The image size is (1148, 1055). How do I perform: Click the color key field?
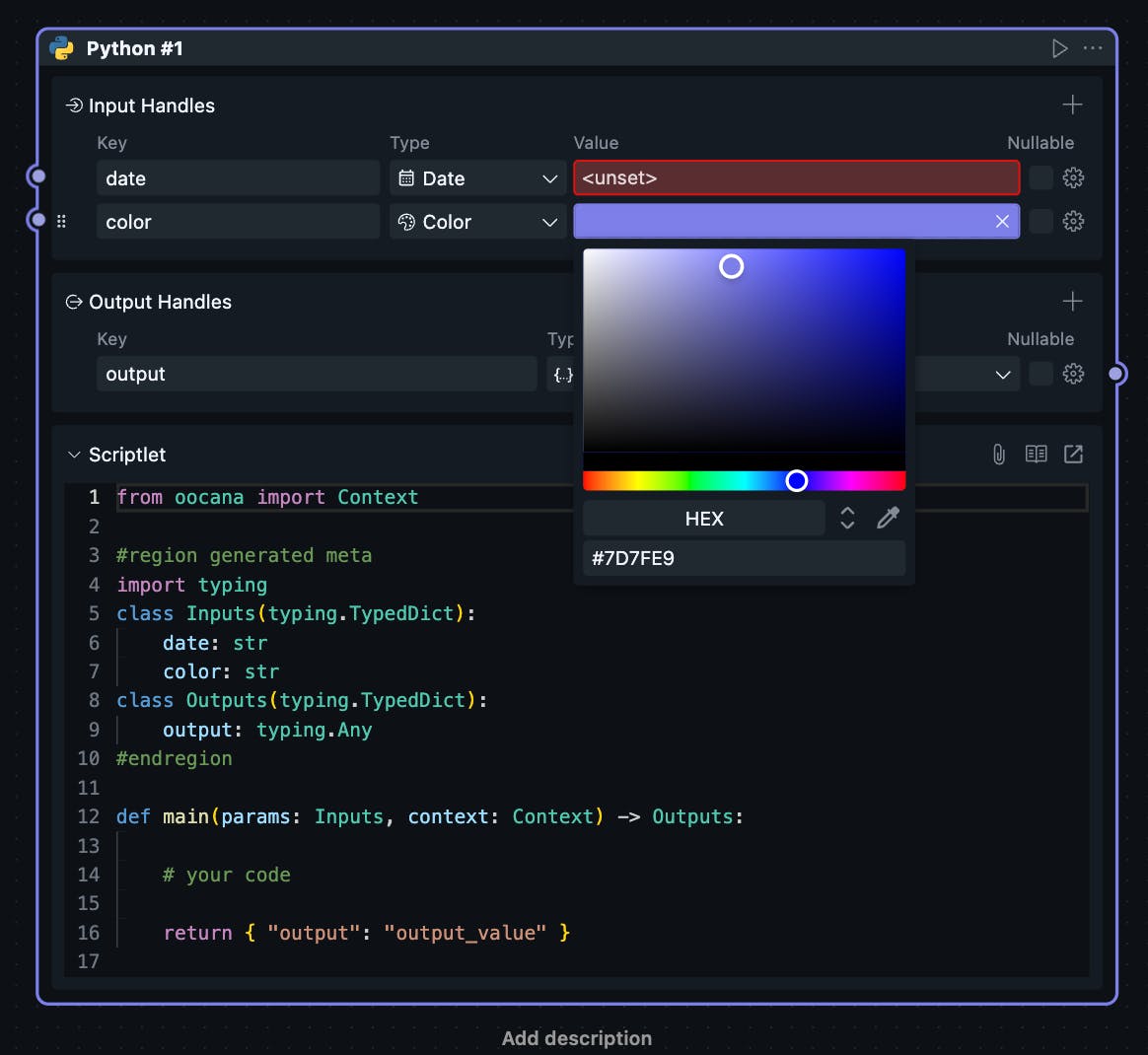[x=238, y=221]
